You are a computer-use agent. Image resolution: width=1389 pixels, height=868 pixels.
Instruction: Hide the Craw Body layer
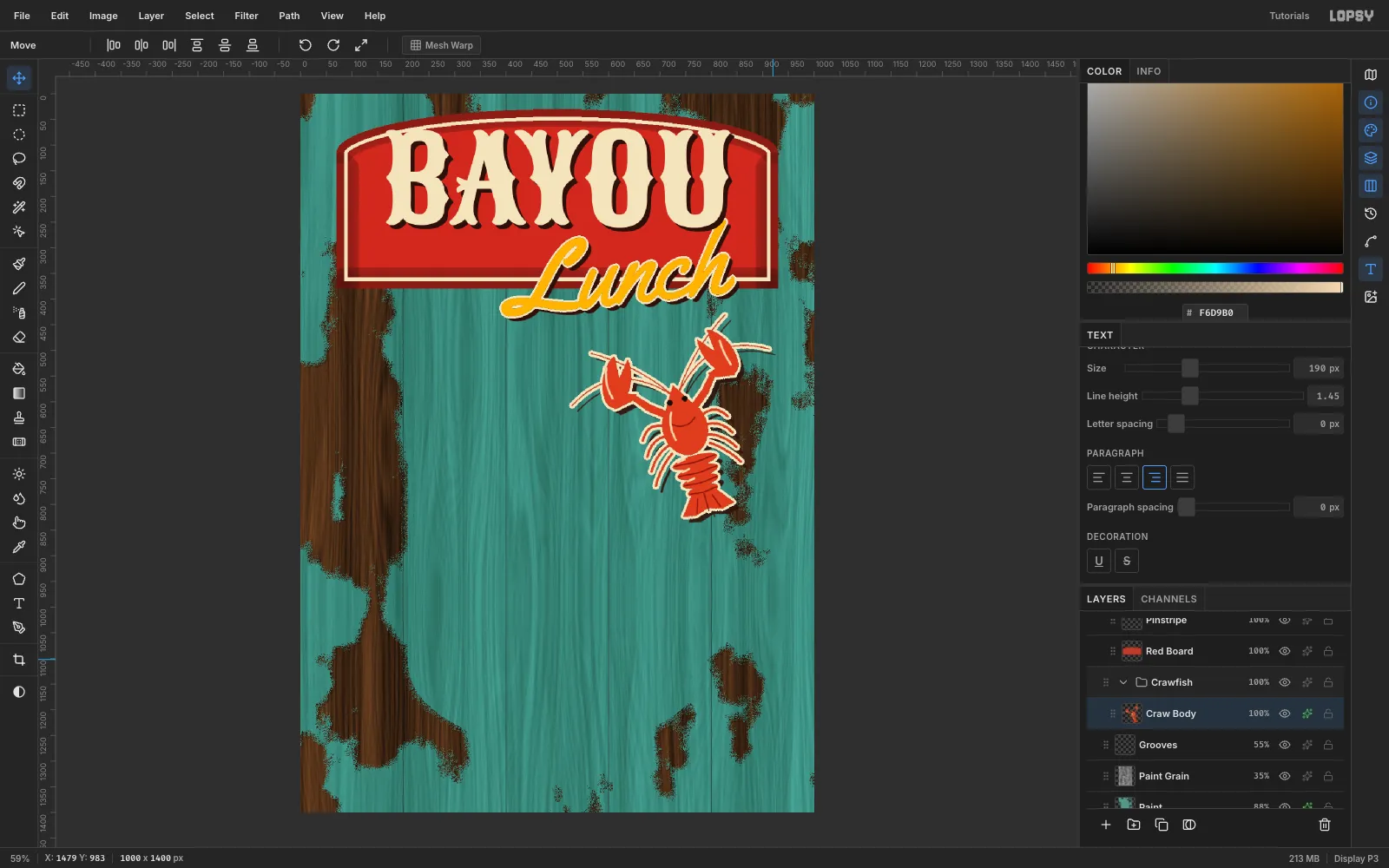coord(1285,713)
